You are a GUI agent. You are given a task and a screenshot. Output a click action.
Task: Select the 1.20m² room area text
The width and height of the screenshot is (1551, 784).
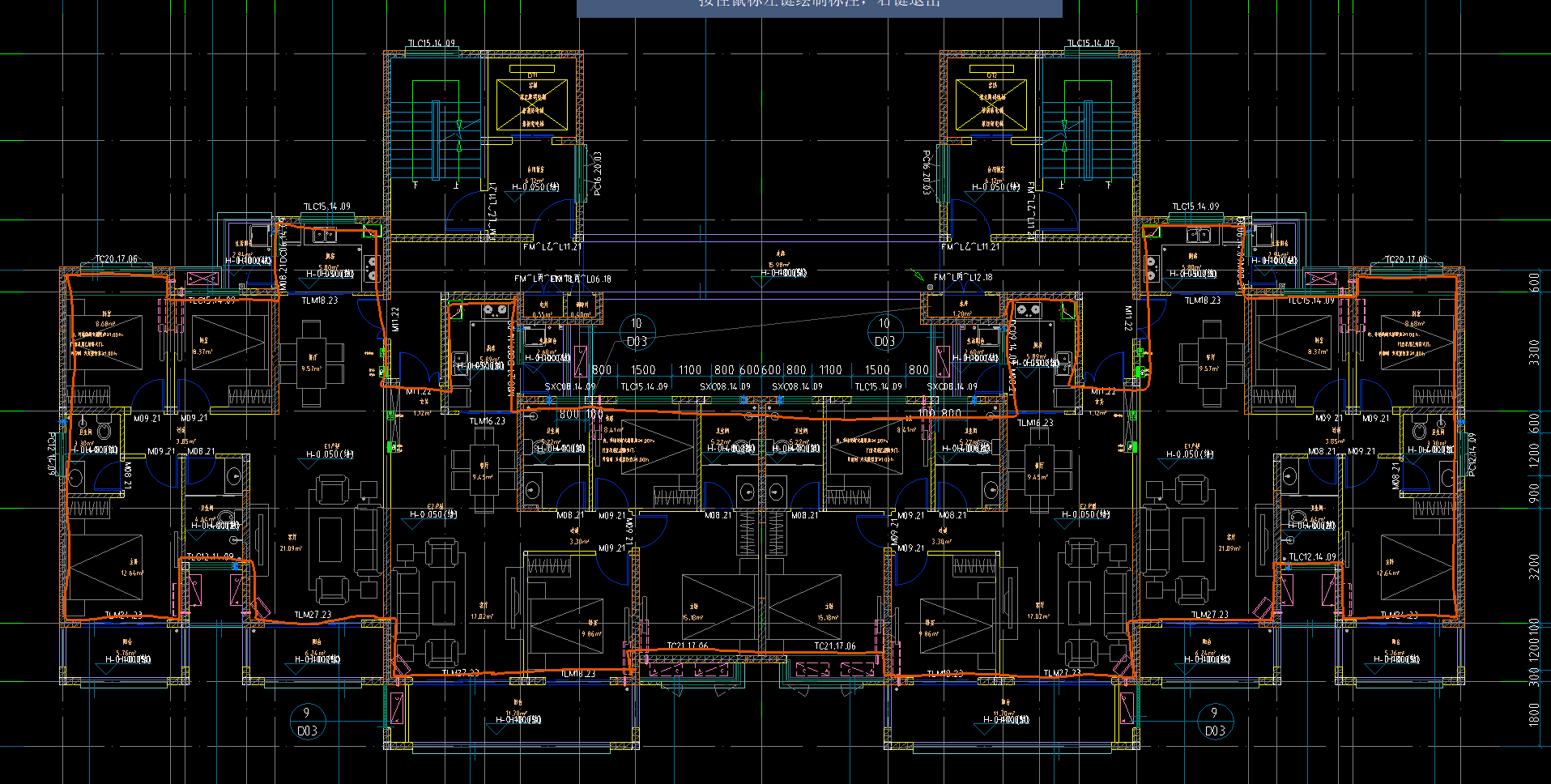coord(962,313)
